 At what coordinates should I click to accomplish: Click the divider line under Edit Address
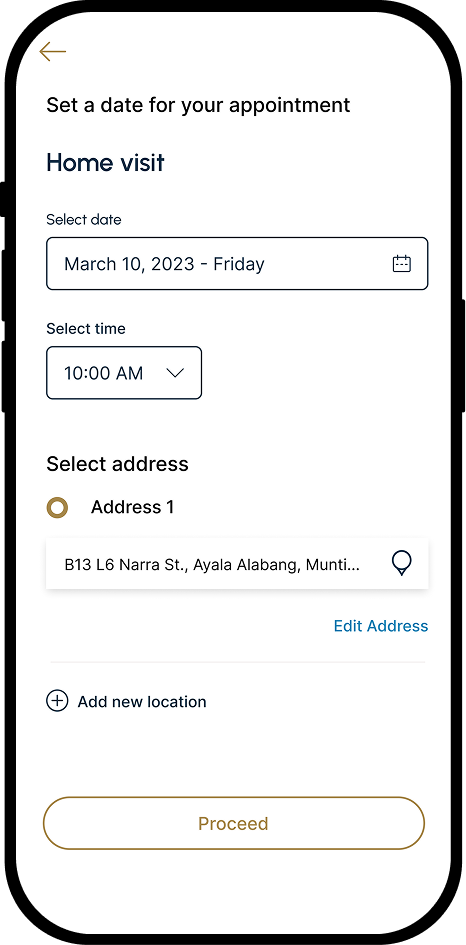click(238, 662)
